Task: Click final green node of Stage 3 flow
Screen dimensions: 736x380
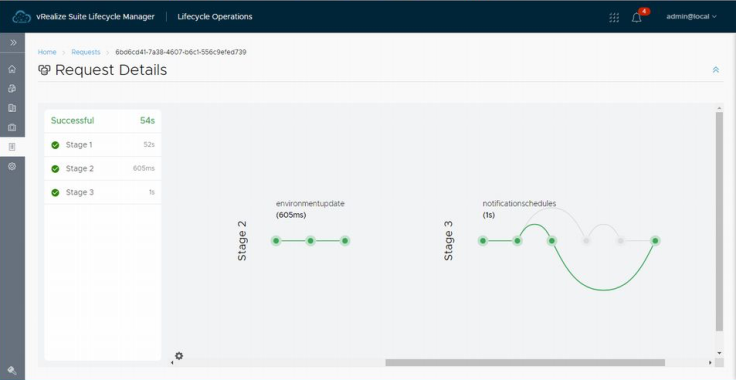Action: pyautogui.click(x=655, y=241)
